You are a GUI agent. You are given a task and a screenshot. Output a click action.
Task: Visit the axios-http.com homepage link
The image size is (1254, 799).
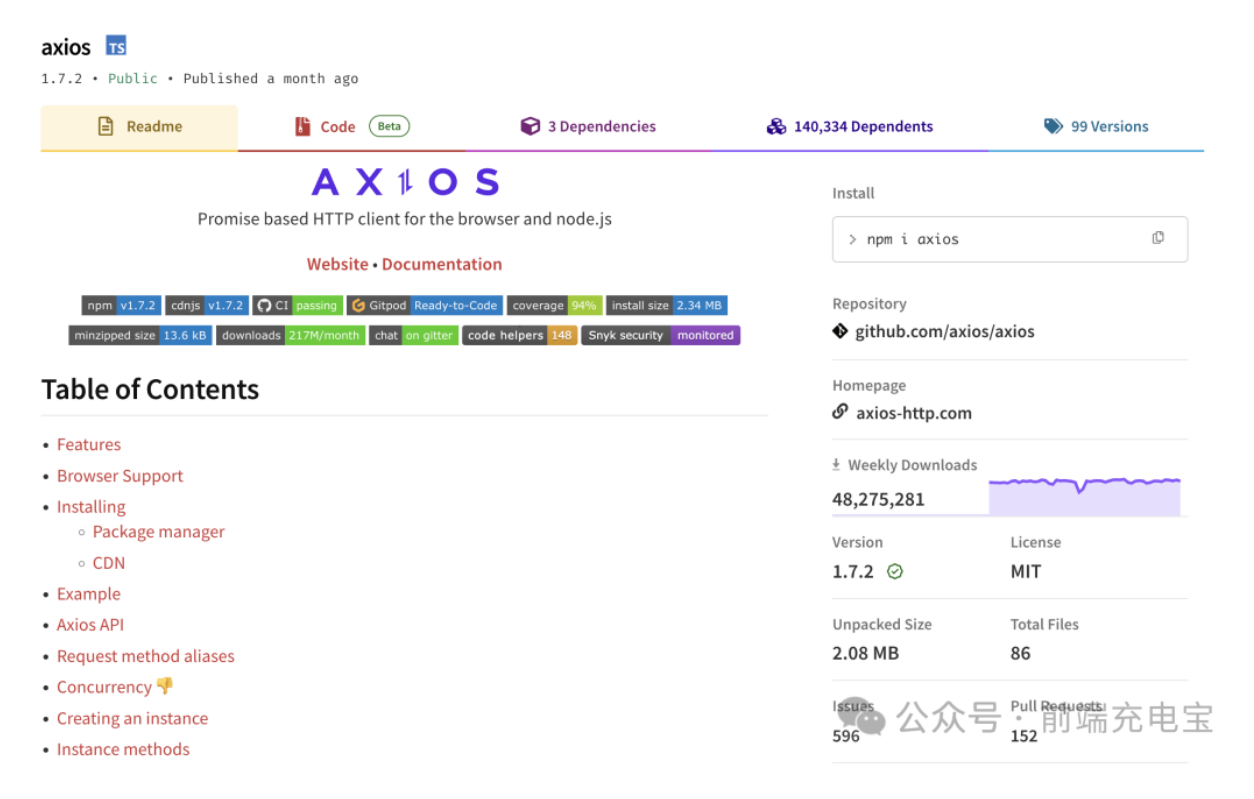pyautogui.click(x=914, y=413)
